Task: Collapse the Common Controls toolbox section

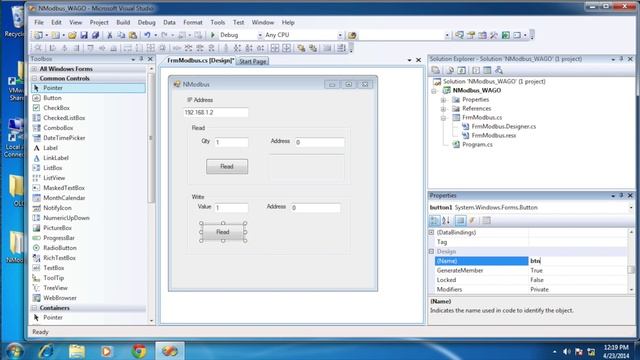Action: [x=35, y=78]
